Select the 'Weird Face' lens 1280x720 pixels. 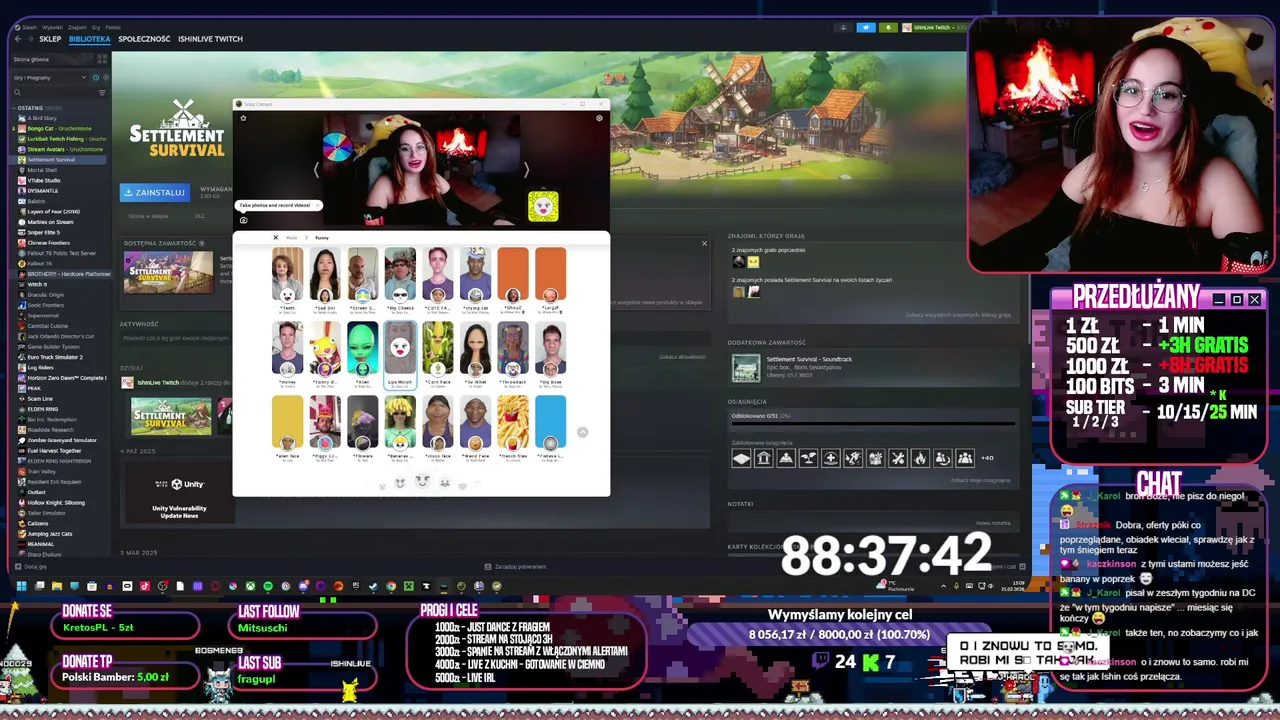[475, 423]
